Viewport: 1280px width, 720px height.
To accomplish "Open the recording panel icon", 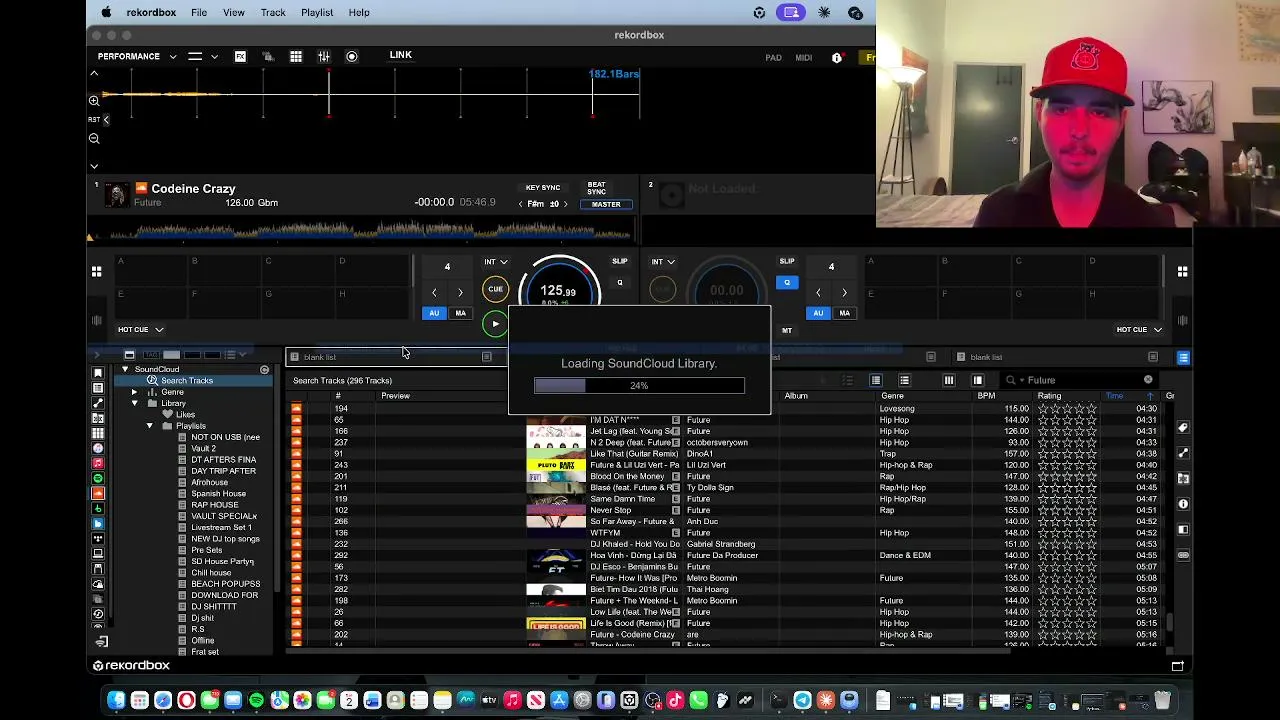I will (x=352, y=57).
